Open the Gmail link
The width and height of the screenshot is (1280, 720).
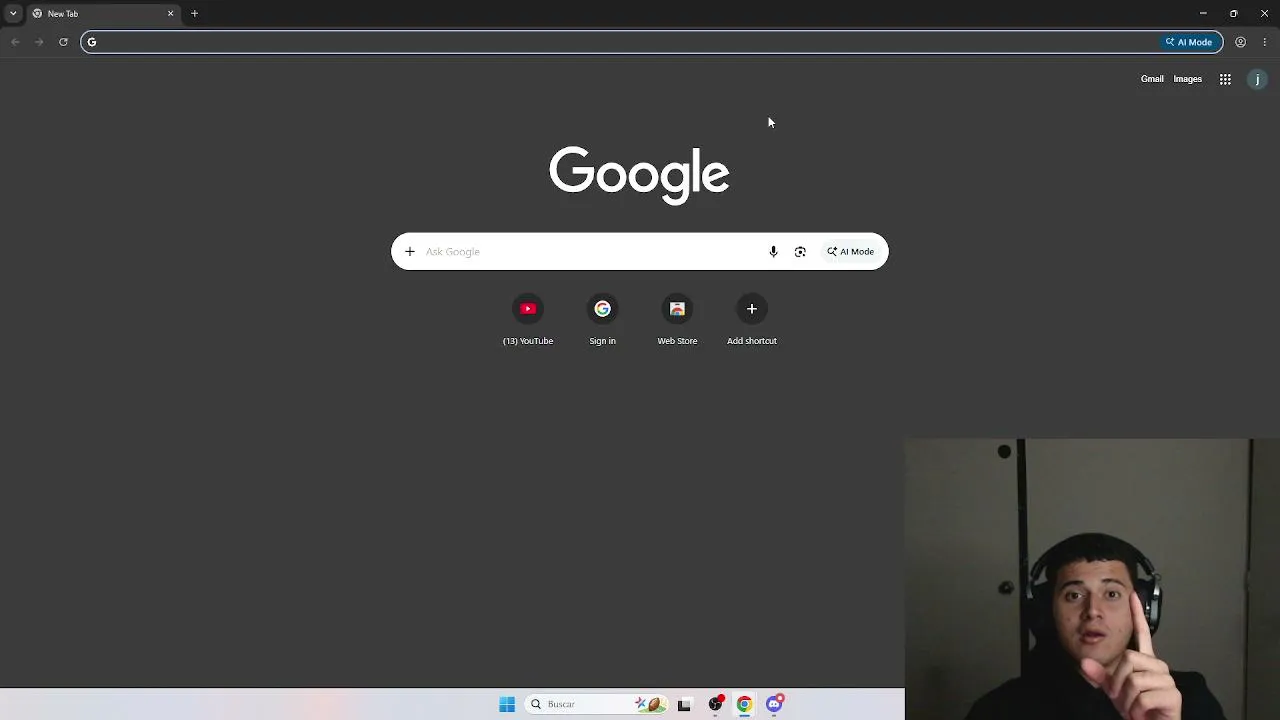pos(1152,79)
